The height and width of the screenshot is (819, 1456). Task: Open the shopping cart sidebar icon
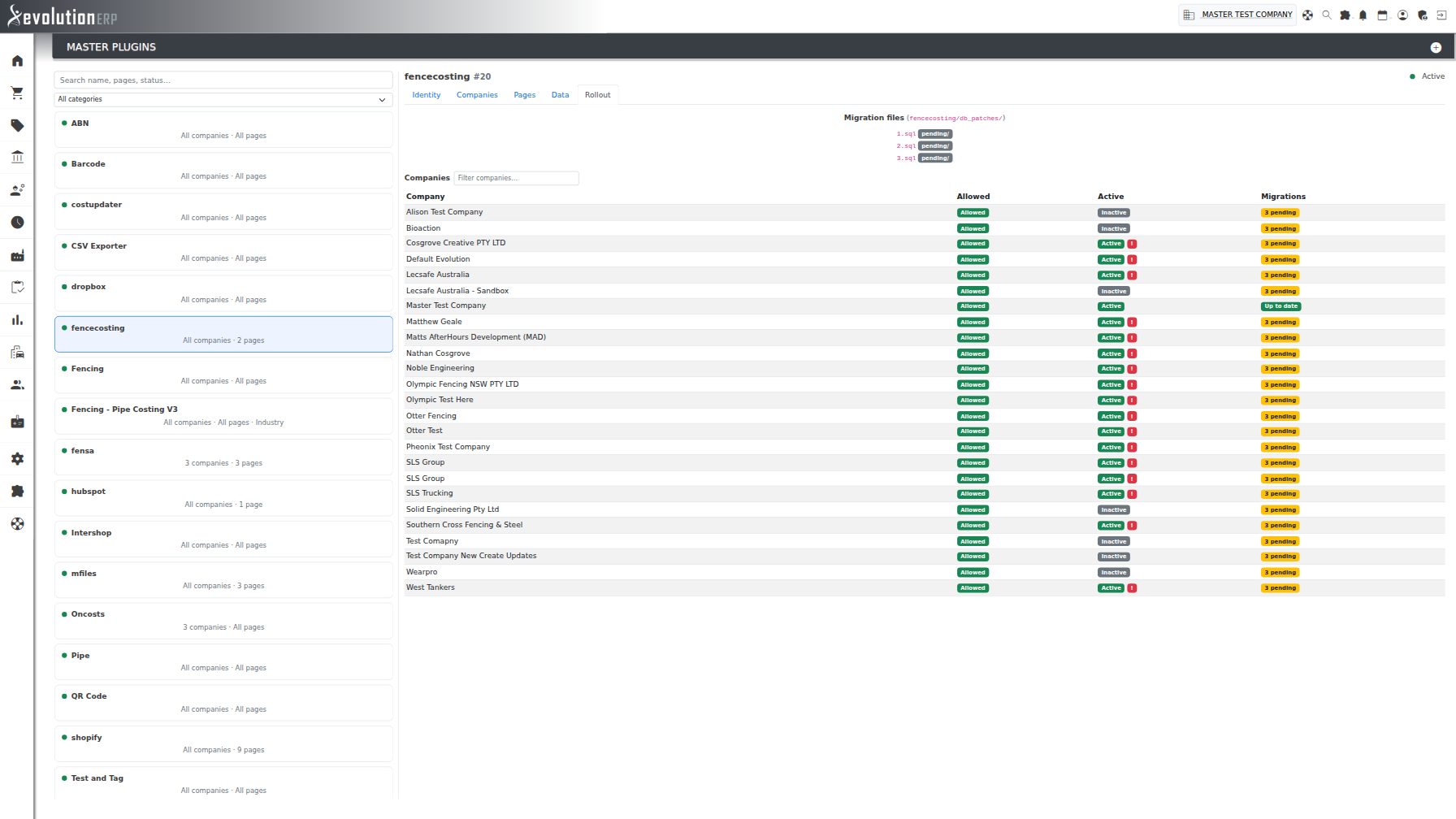[x=17, y=93]
